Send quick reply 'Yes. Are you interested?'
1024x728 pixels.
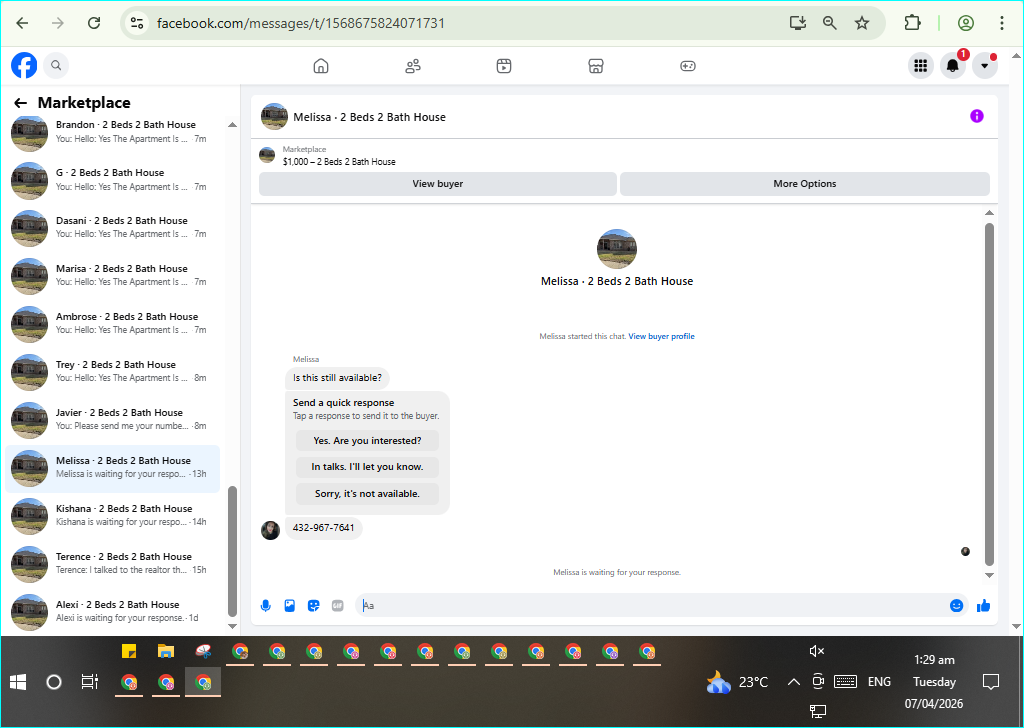click(x=367, y=441)
